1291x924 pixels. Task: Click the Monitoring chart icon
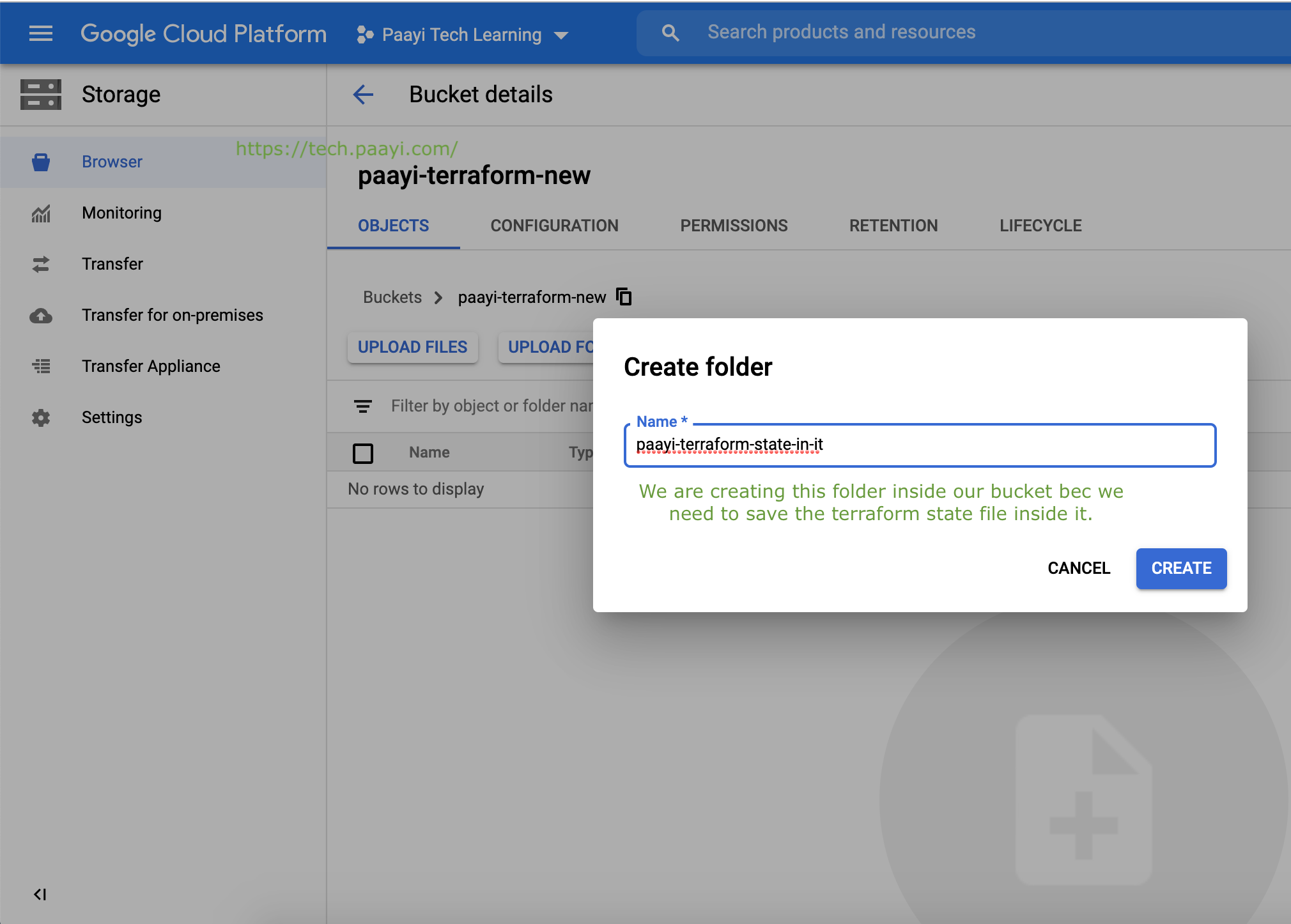[x=41, y=213]
